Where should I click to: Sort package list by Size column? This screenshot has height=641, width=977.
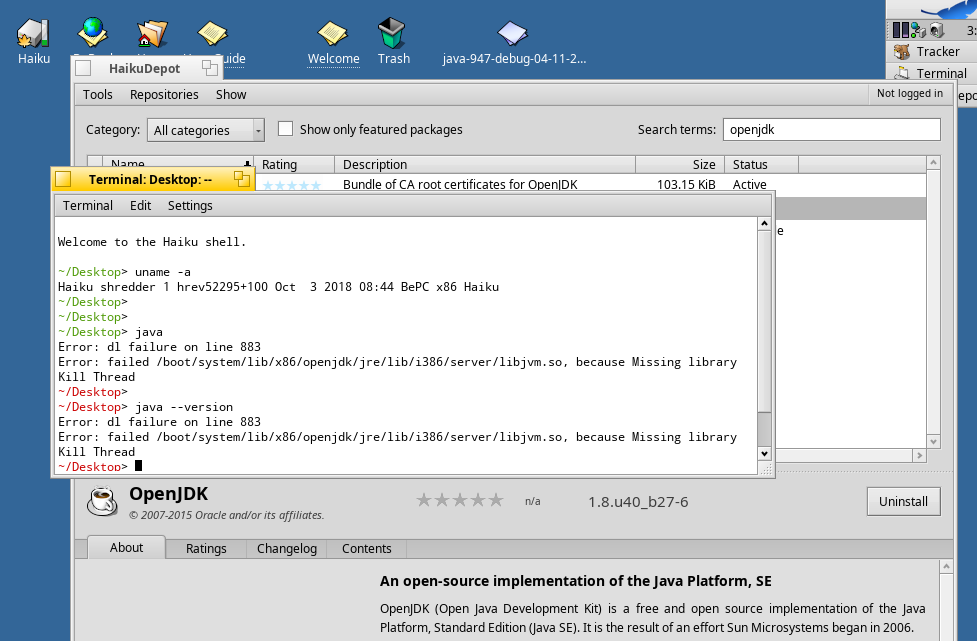(680, 164)
